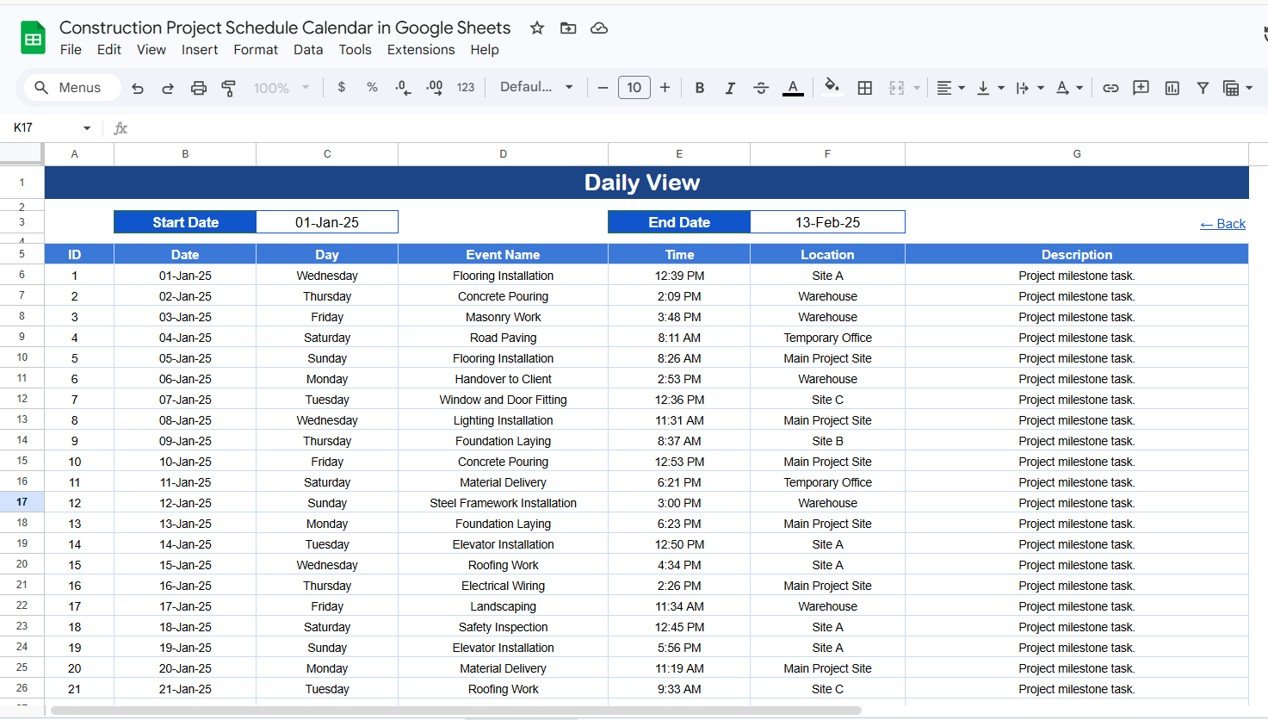Select the text color control
This screenshot has width=1268, height=720.
pyautogui.click(x=792, y=88)
